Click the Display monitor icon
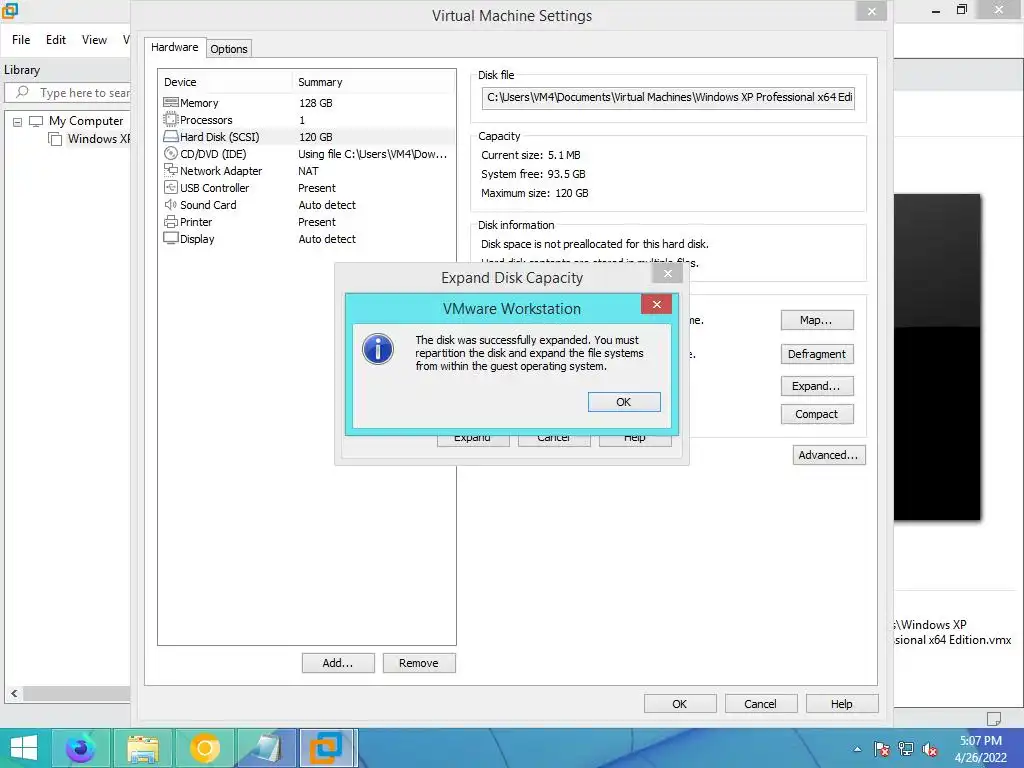 coord(170,238)
